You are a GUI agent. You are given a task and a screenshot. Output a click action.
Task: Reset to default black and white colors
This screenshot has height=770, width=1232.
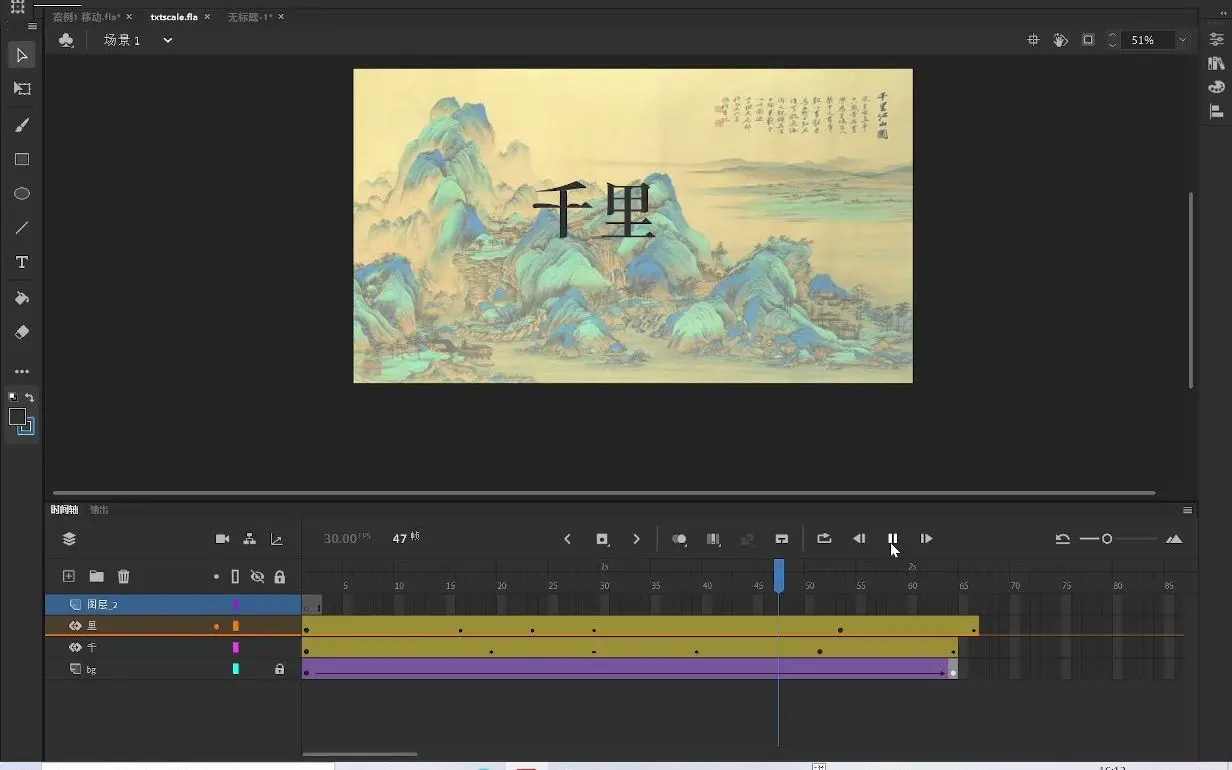pos(13,397)
